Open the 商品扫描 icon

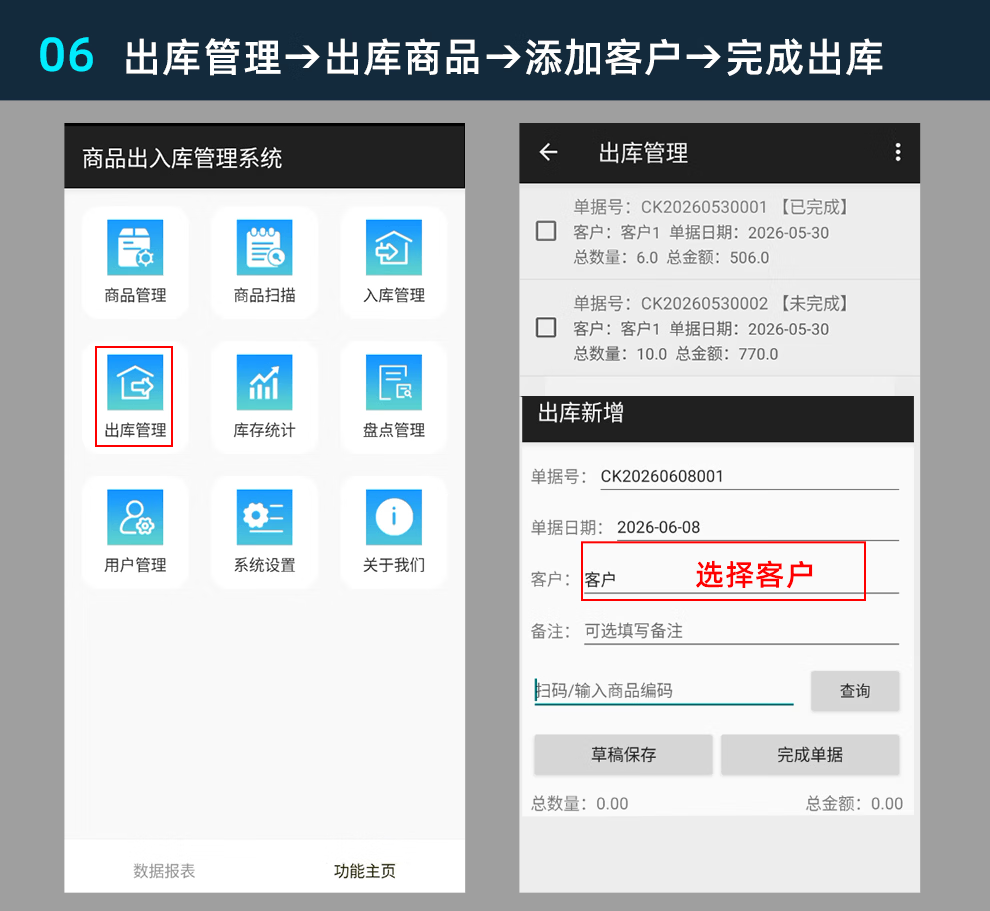coord(265,247)
